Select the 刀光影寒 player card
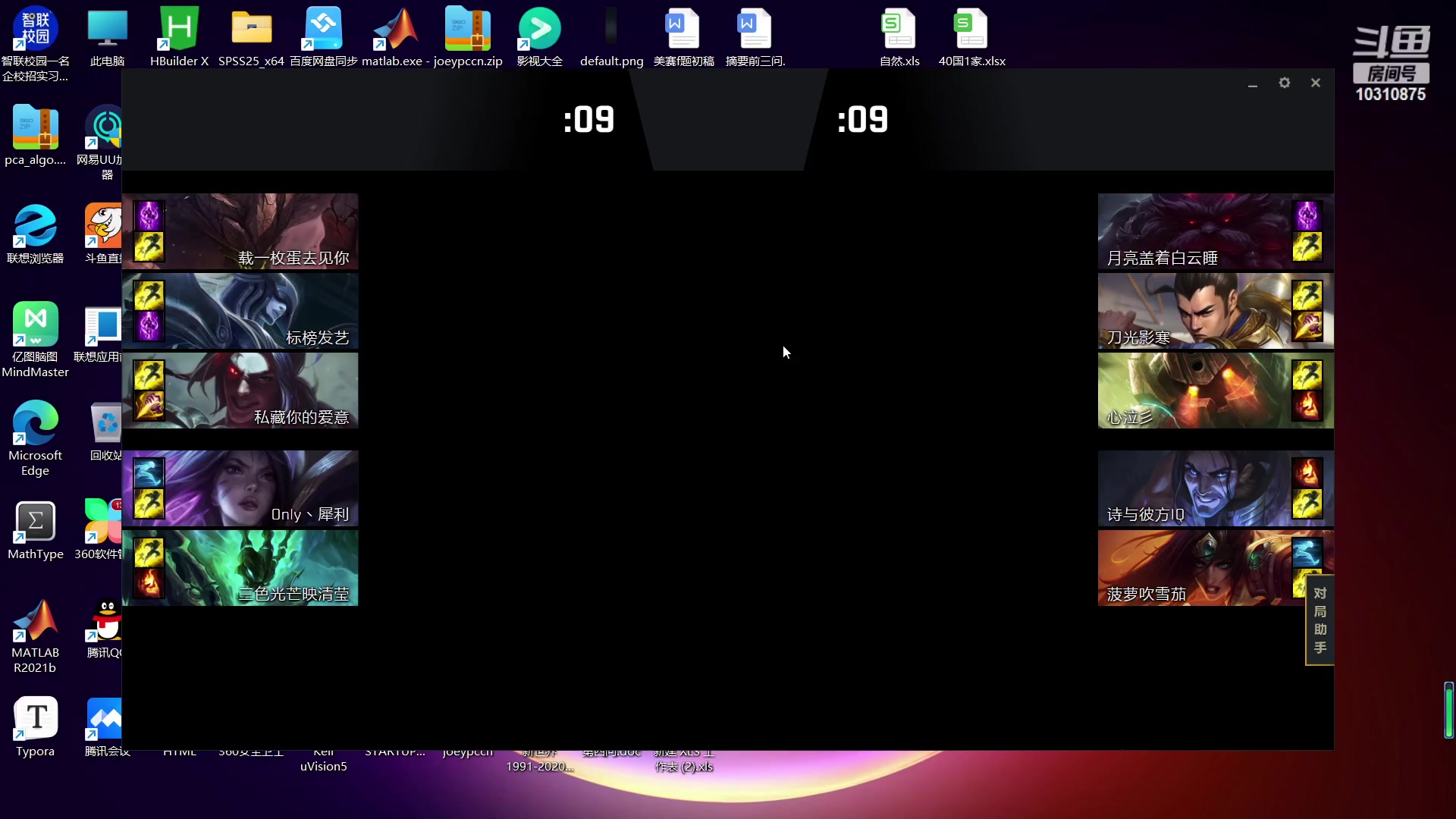This screenshot has height=819, width=1456. (1216, 311)
